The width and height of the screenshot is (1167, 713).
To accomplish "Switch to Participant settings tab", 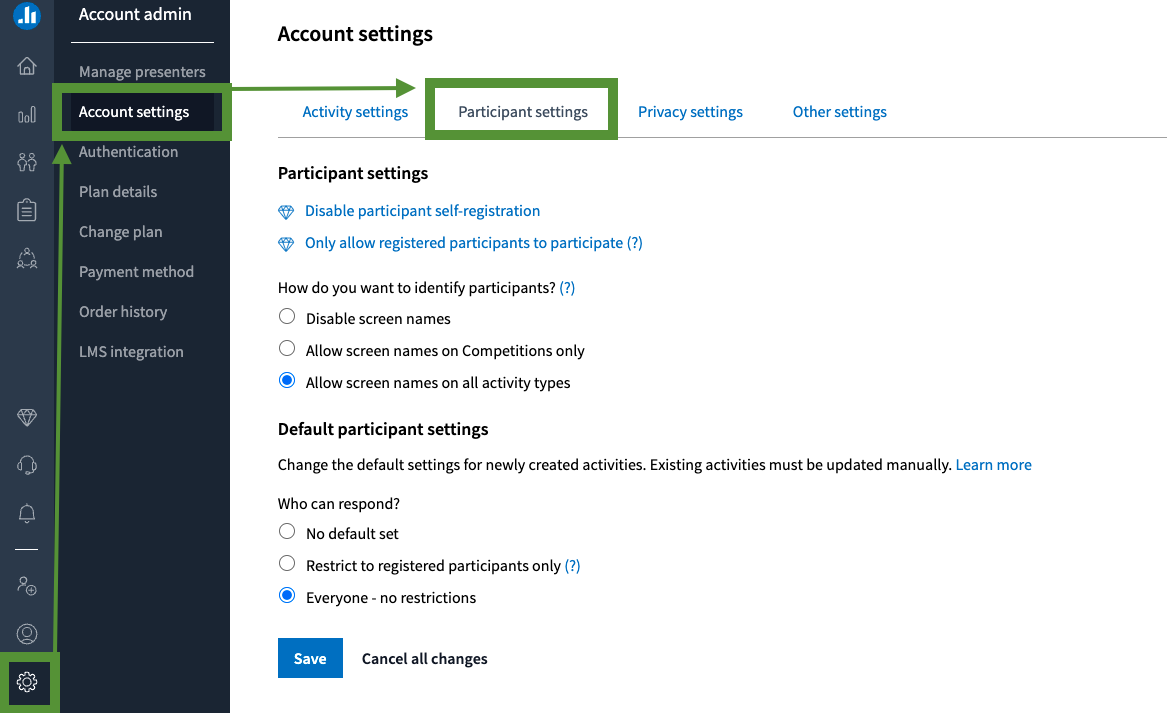I will [522, 112].
